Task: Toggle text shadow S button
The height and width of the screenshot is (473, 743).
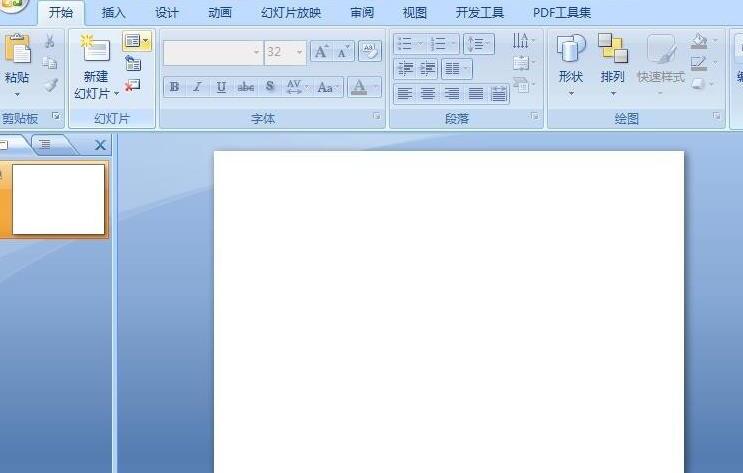Action: [x=270, y=87]
